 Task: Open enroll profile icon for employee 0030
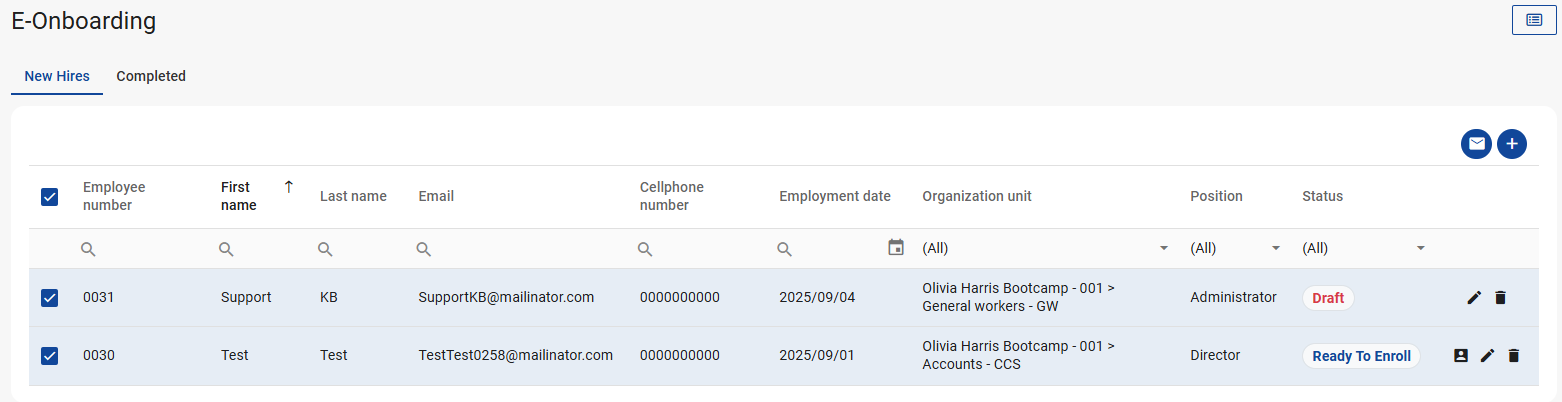(1461, 356)
